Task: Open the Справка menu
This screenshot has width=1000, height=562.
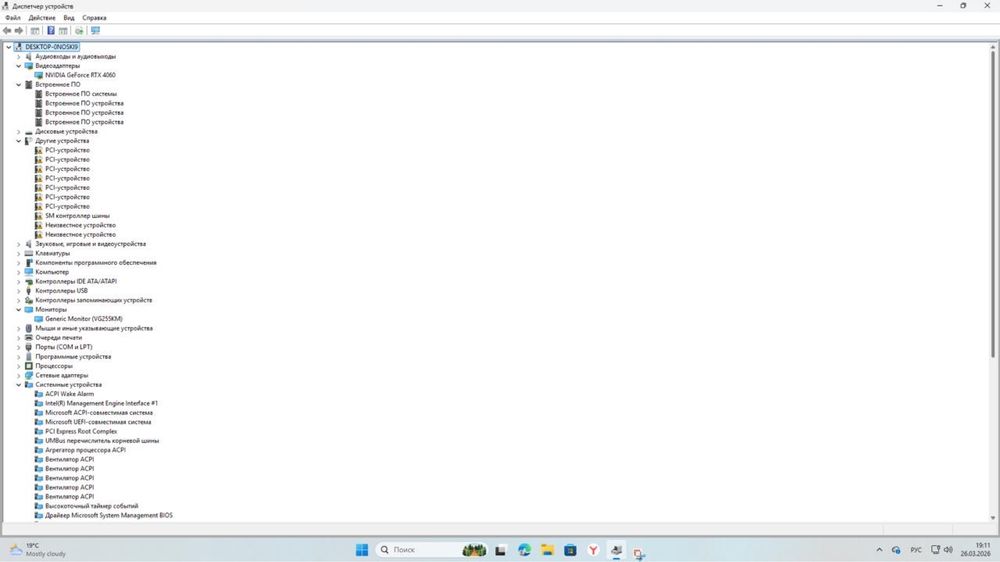Action: click(x=94, y=18)
